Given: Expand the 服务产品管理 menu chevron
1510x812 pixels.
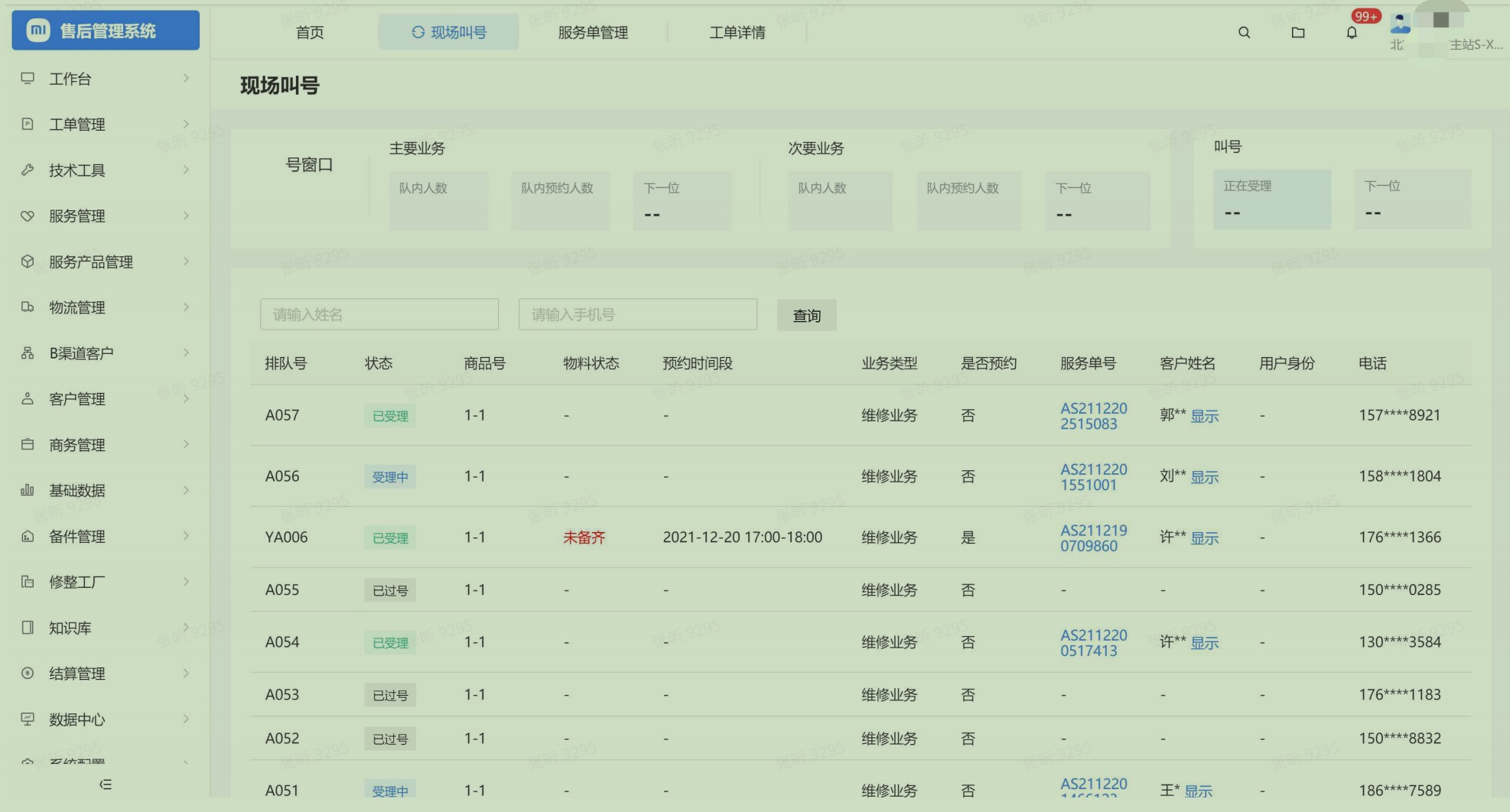Looking at the screenshot, I should (186, 261).
